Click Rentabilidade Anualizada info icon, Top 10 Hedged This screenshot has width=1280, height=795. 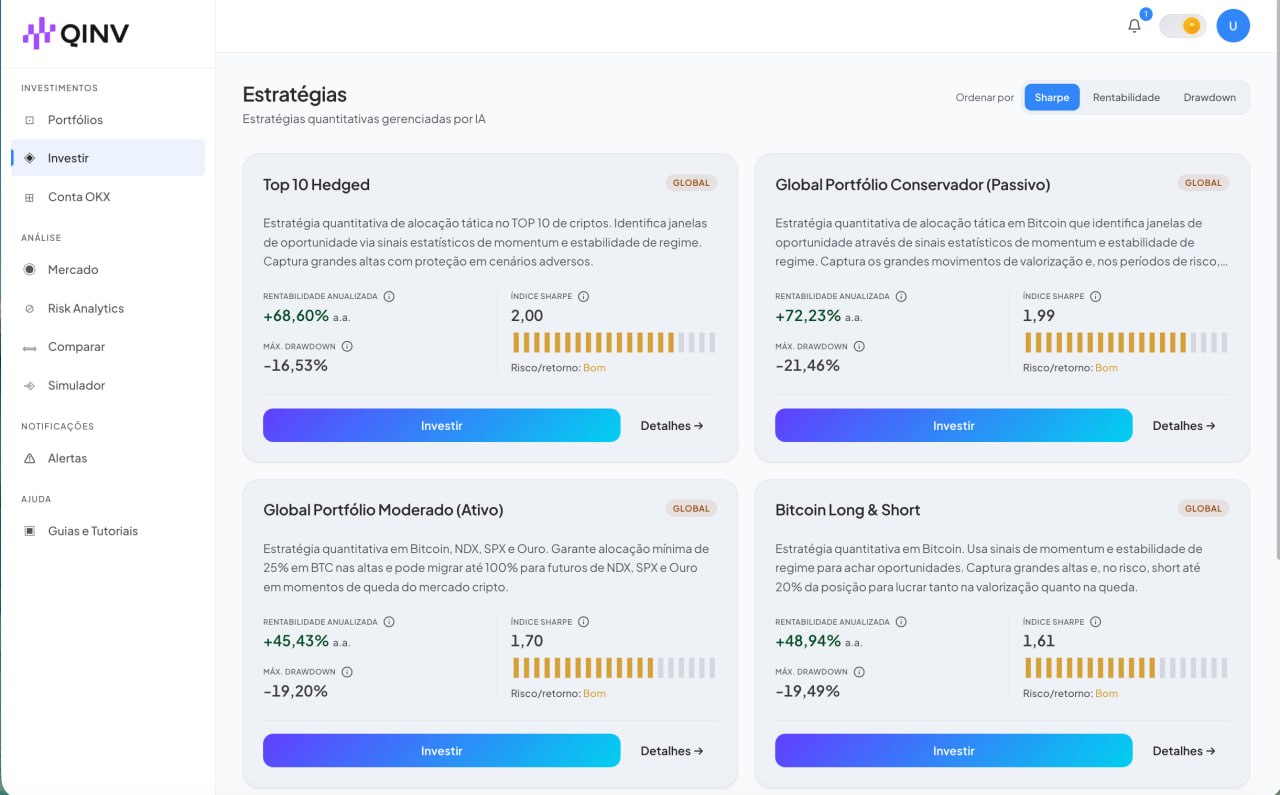coord(389,296)
